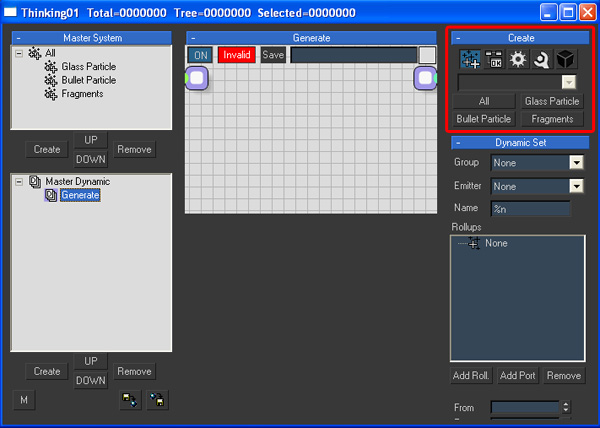Click DOWN under the Master Dynamic list

pyautogui.click(x=91, y=381)
